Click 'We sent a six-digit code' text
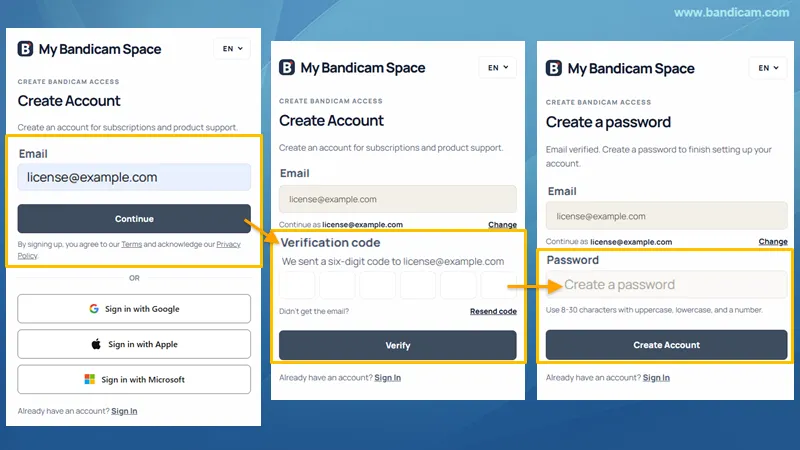 click(393, 261)
